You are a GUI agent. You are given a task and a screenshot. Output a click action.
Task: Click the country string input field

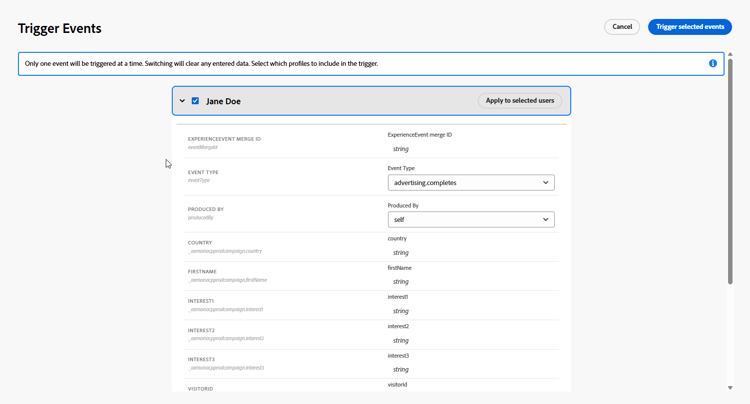[471, 252]
